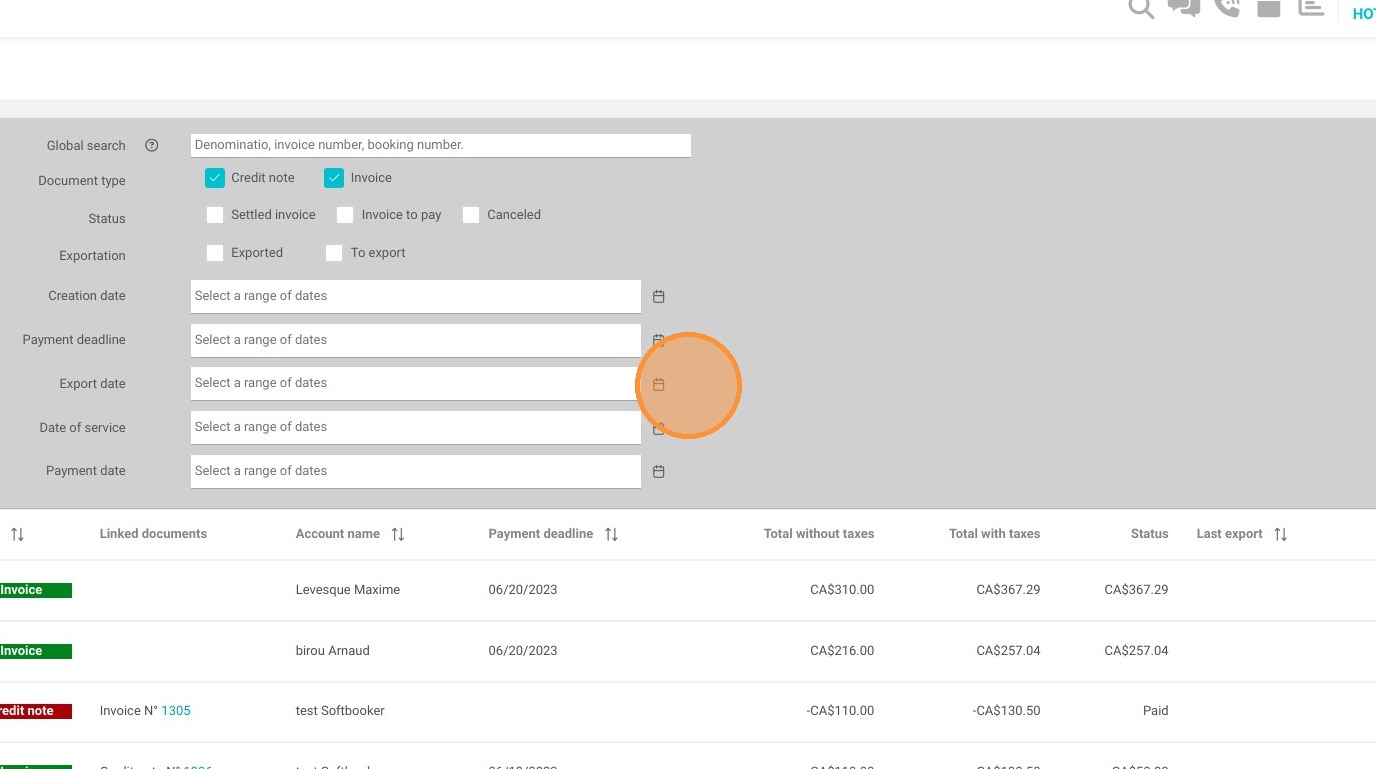Click the Last export header label
The width and height of the screenshot is (1376, 769).
click(x=1229, y=534)
